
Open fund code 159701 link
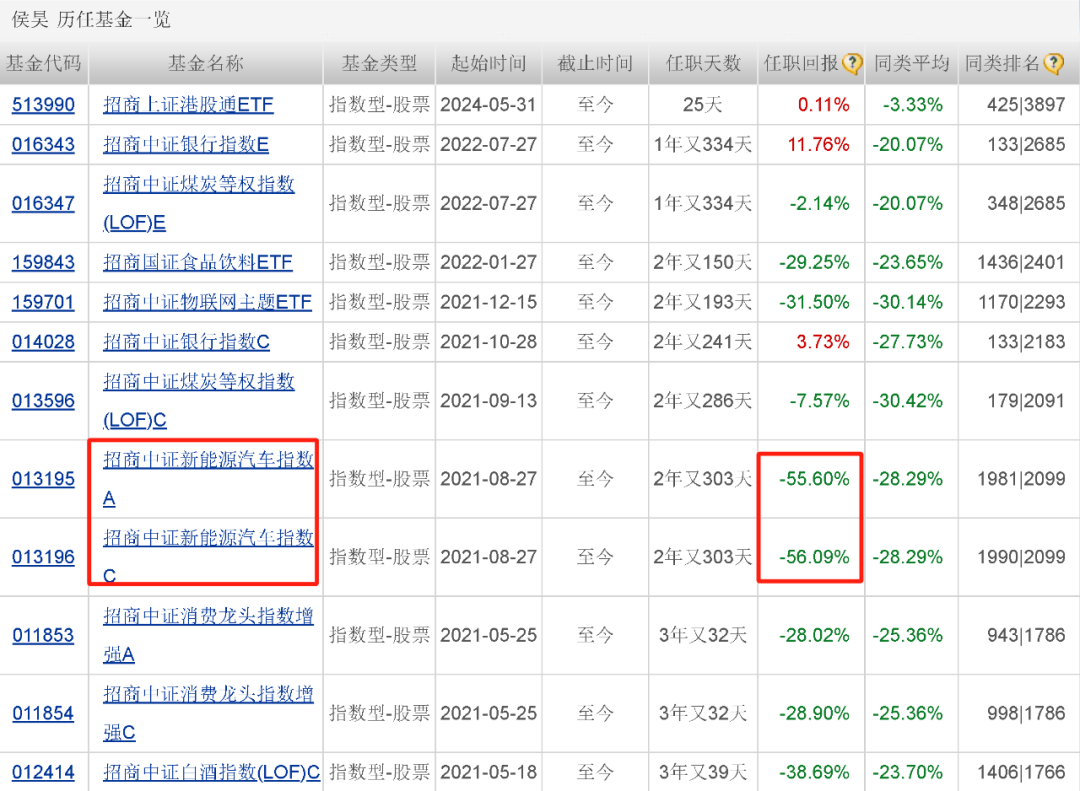tap(43, 302)
